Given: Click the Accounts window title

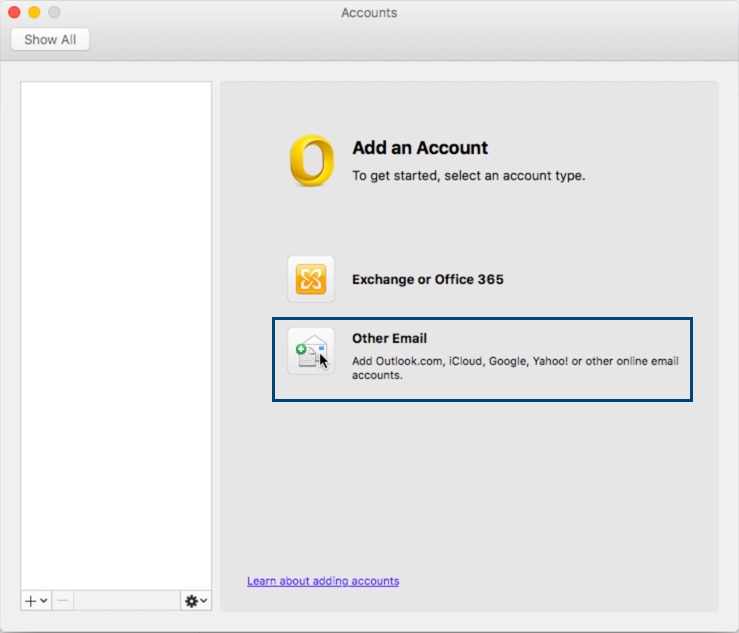Looking at the screenshot, I should pos(369,13).
